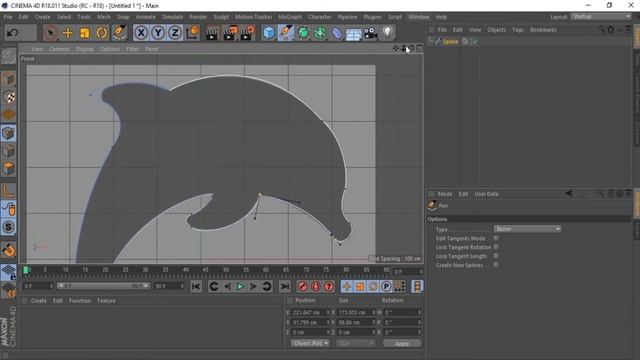Open the Floor environment icon
The image size is (640, 360).
point(353,33)
